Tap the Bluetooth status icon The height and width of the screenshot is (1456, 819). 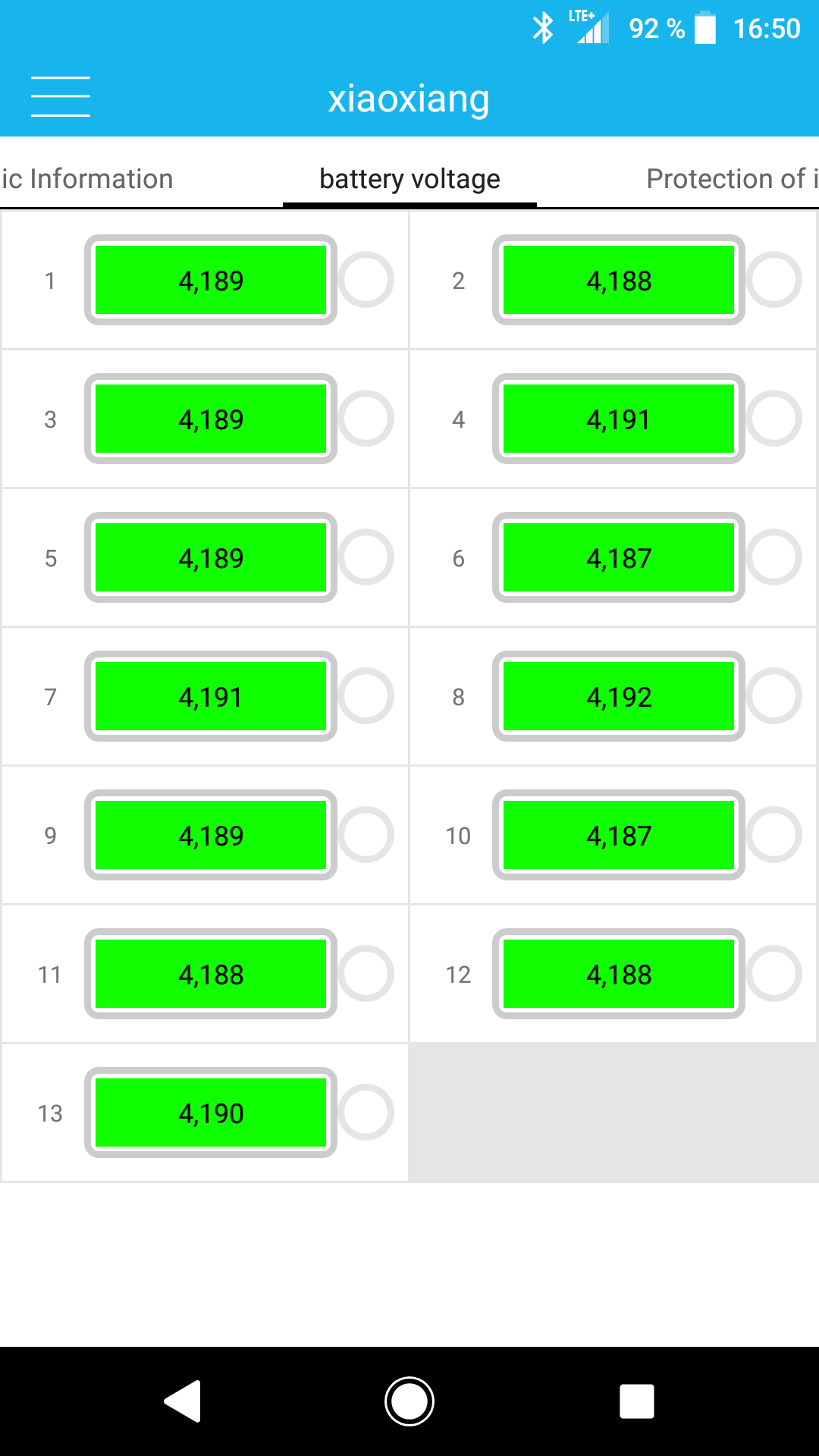pos(543,29)
